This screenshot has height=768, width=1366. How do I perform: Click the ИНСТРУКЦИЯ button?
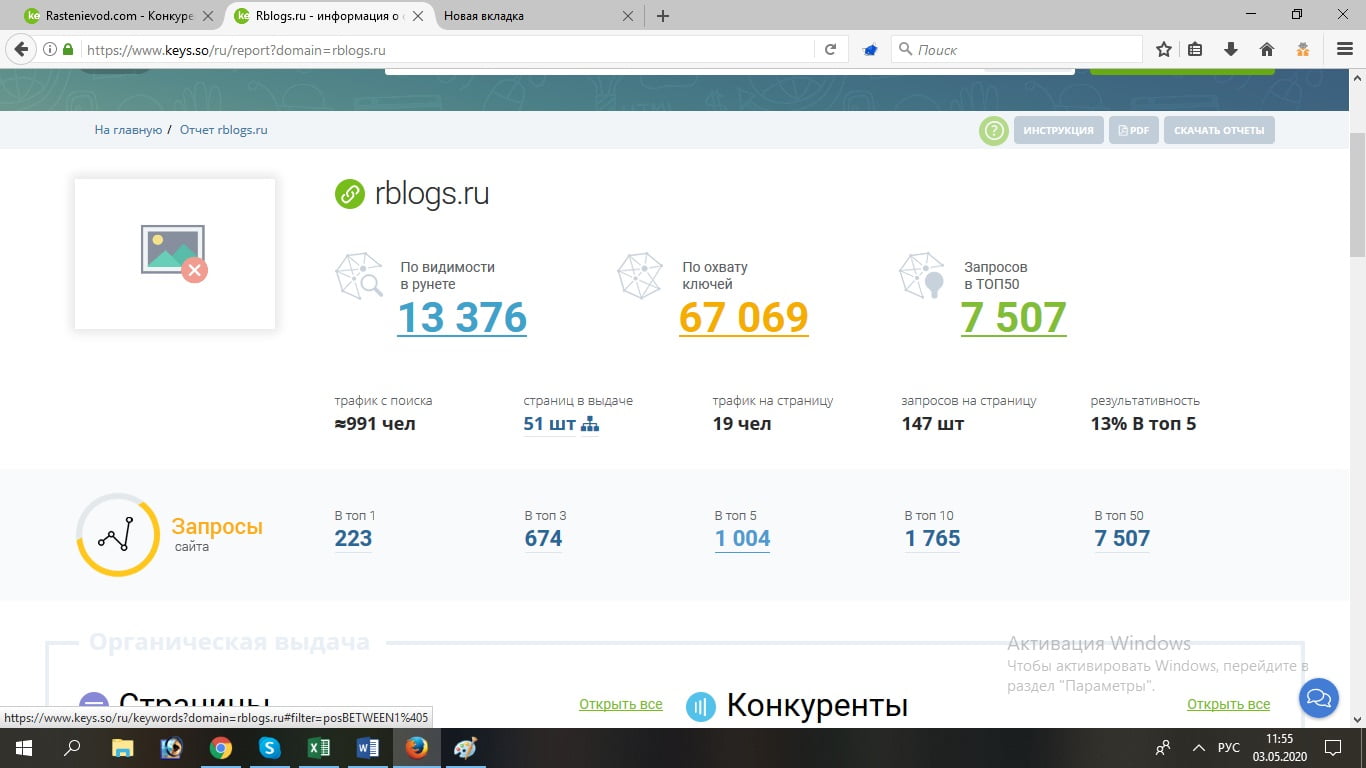pos(1058,130)
